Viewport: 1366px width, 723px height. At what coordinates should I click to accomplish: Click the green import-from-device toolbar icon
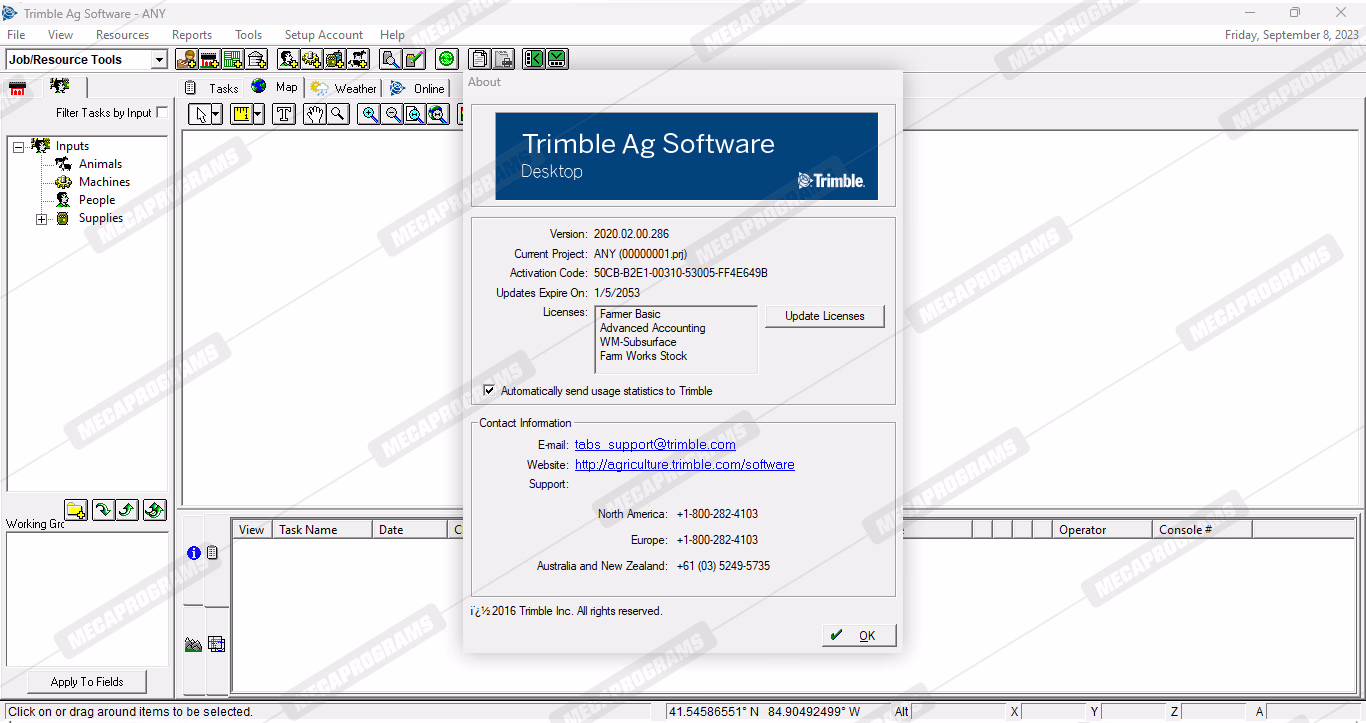pyautogui.click(x=534, y=59)
